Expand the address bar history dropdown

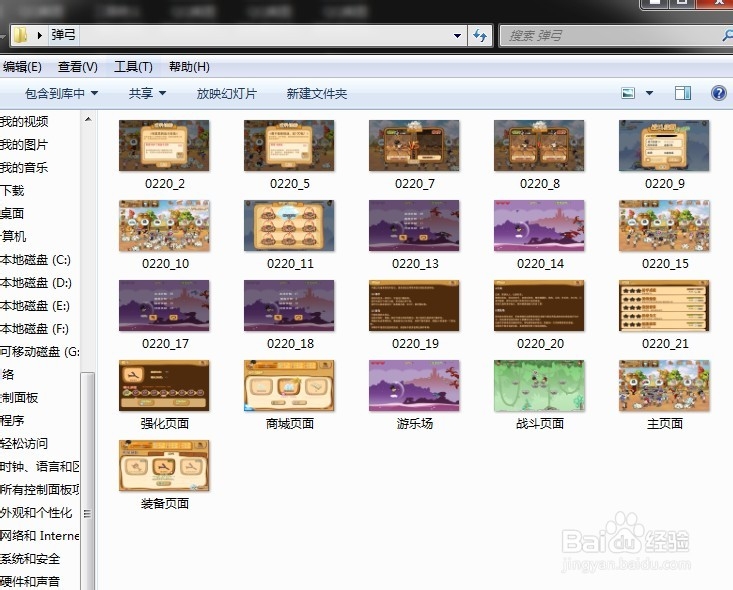click(x=457, y=36)
